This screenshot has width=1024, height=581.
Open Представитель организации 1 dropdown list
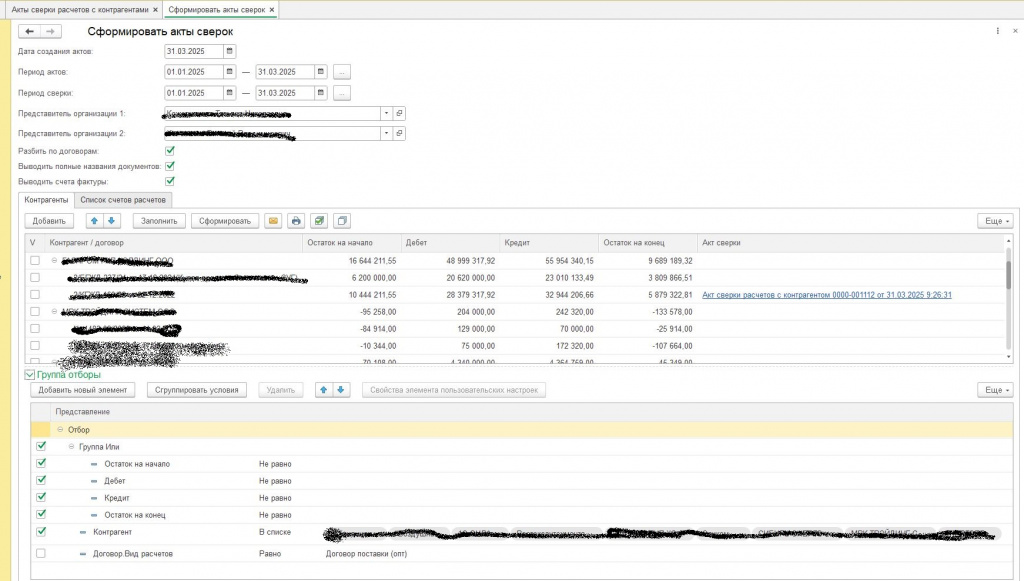386,113
